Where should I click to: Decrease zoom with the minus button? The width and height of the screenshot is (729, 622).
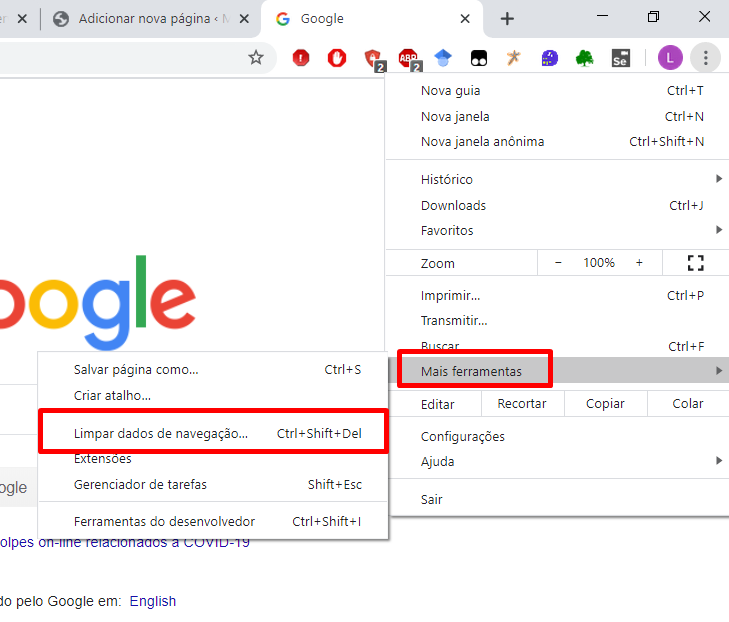pos(558,263)
